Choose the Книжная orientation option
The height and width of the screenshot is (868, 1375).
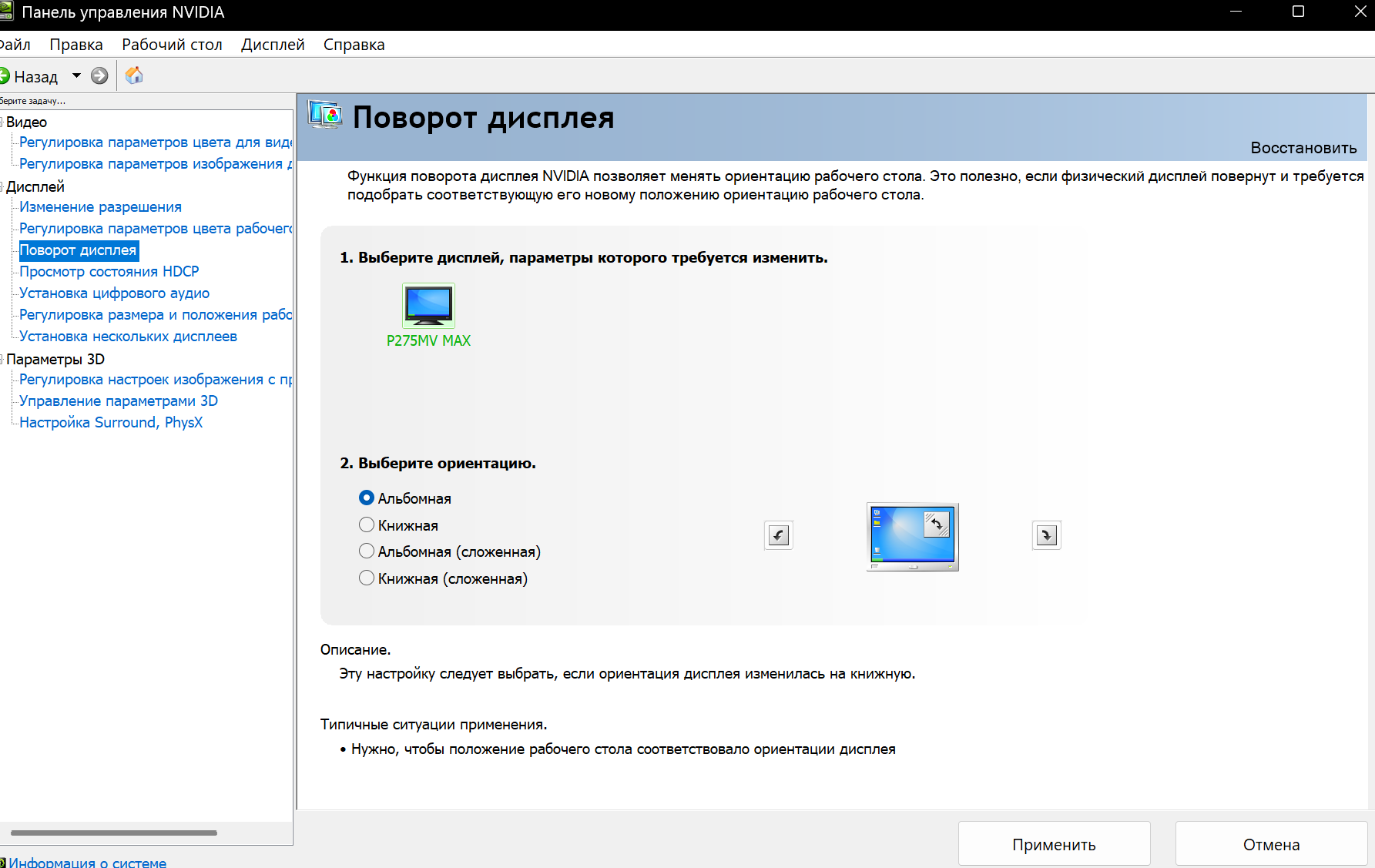tap(367, 525)
